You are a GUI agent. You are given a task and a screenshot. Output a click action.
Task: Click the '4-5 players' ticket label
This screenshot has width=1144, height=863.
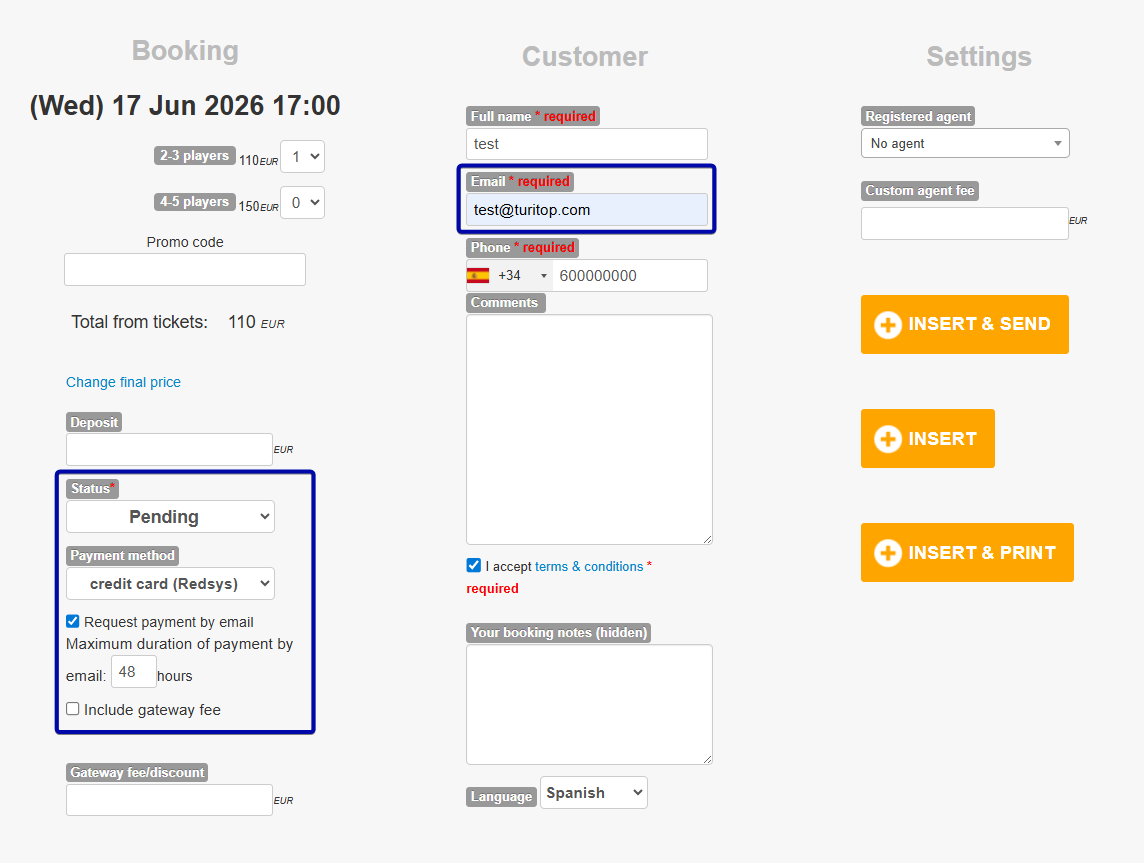point(195,201)
